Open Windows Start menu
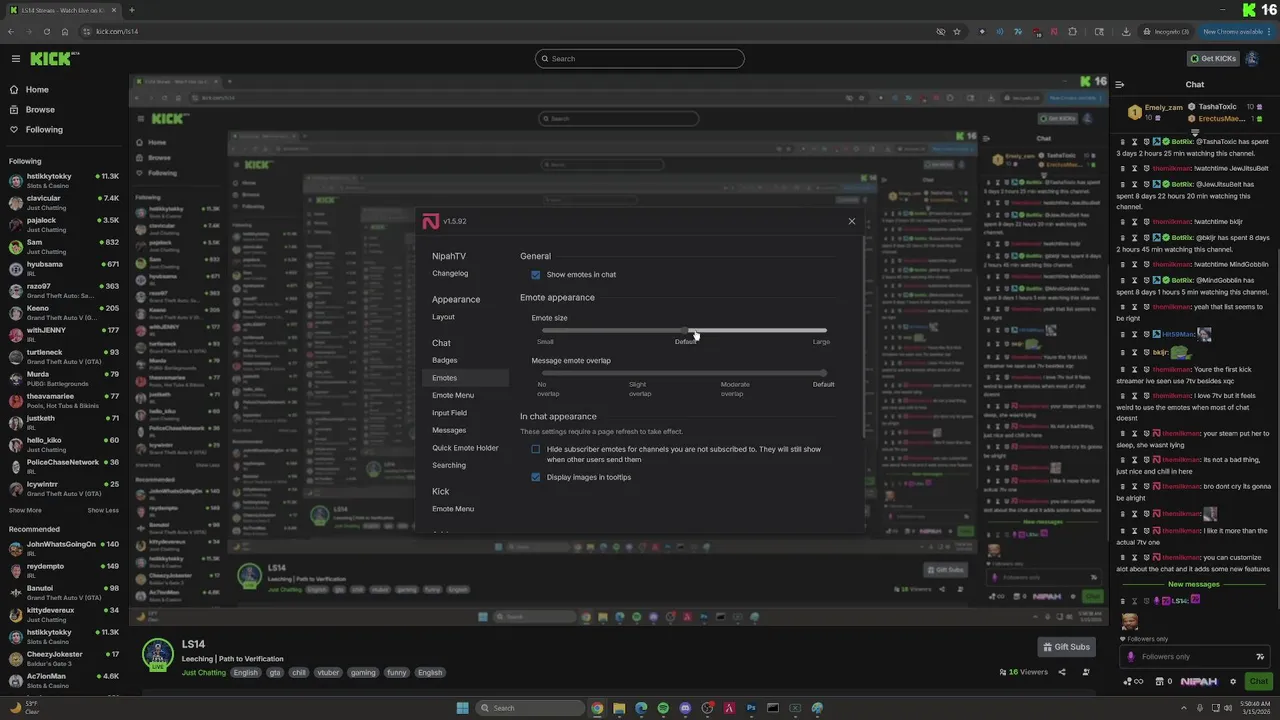The image size is (1280, 720). 462,708
